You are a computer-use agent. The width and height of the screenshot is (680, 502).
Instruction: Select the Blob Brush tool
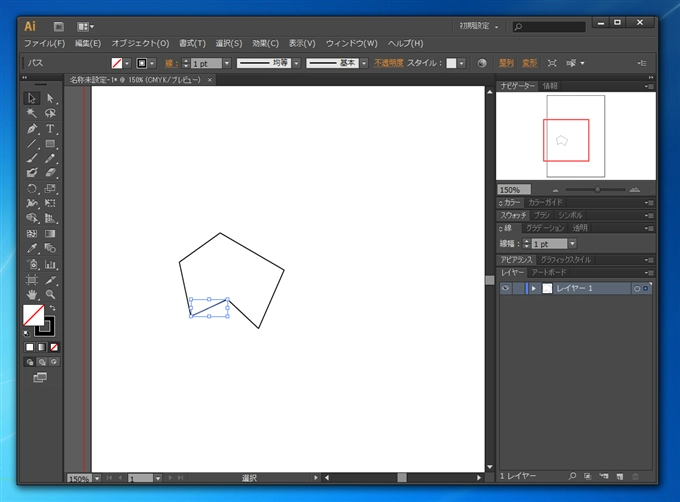pos(32,173)
